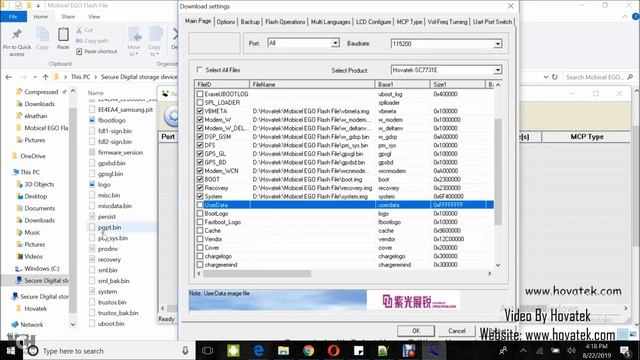This screenshot has height=360, width=640.
Task: Click Base1 column header
Action: point(402,84)
